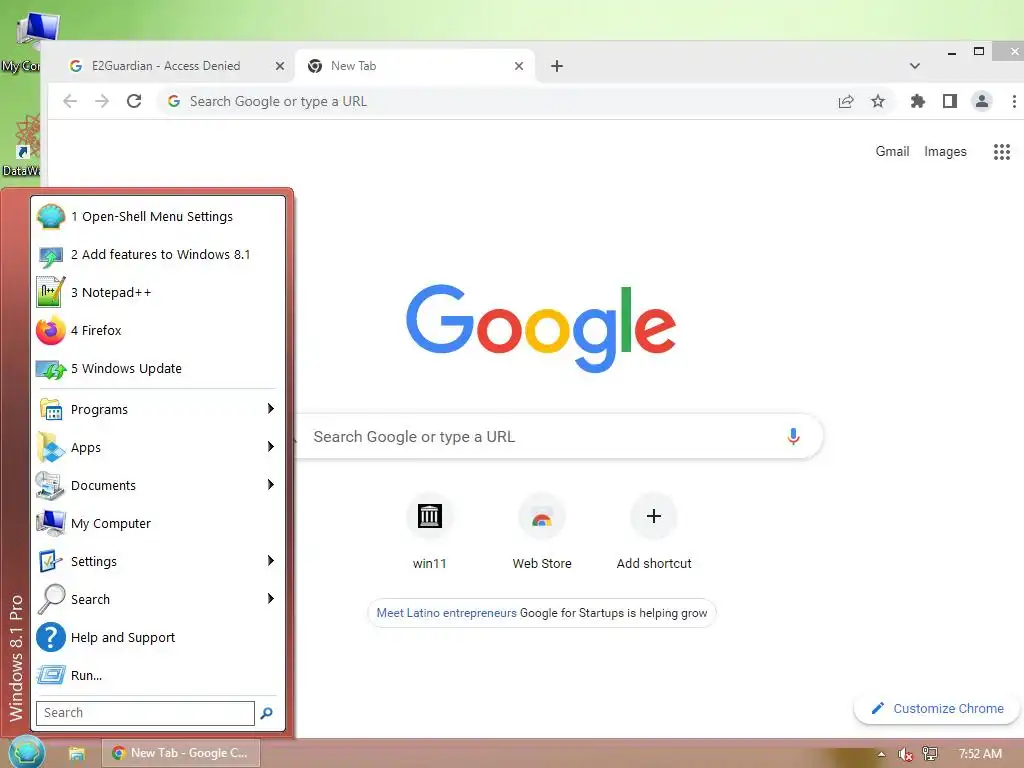Click the New Tab - Google Chrome taskbar button

pyautogui.click(x=181, y=753)
